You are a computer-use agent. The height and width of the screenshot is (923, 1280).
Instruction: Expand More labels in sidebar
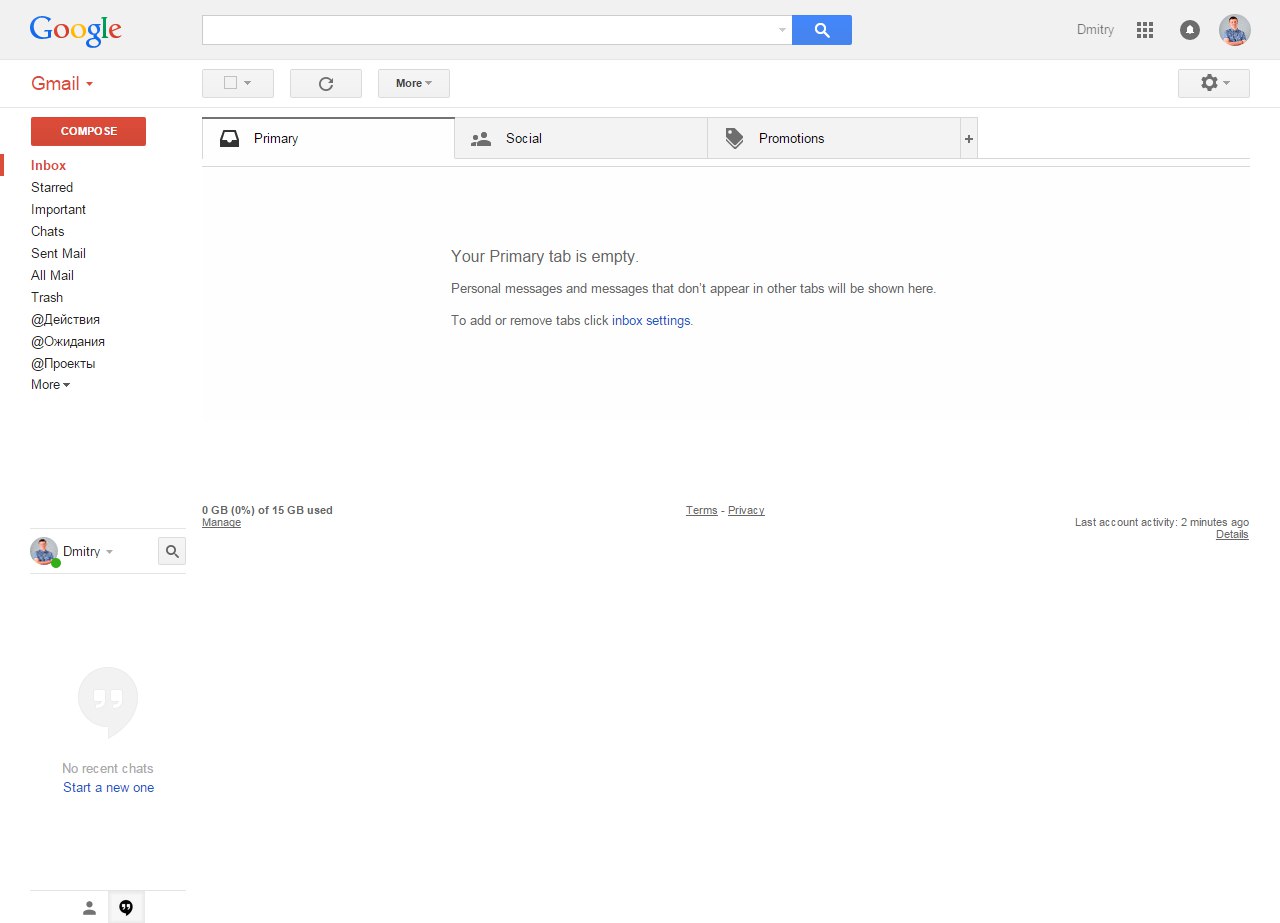(x=50, y=384)
